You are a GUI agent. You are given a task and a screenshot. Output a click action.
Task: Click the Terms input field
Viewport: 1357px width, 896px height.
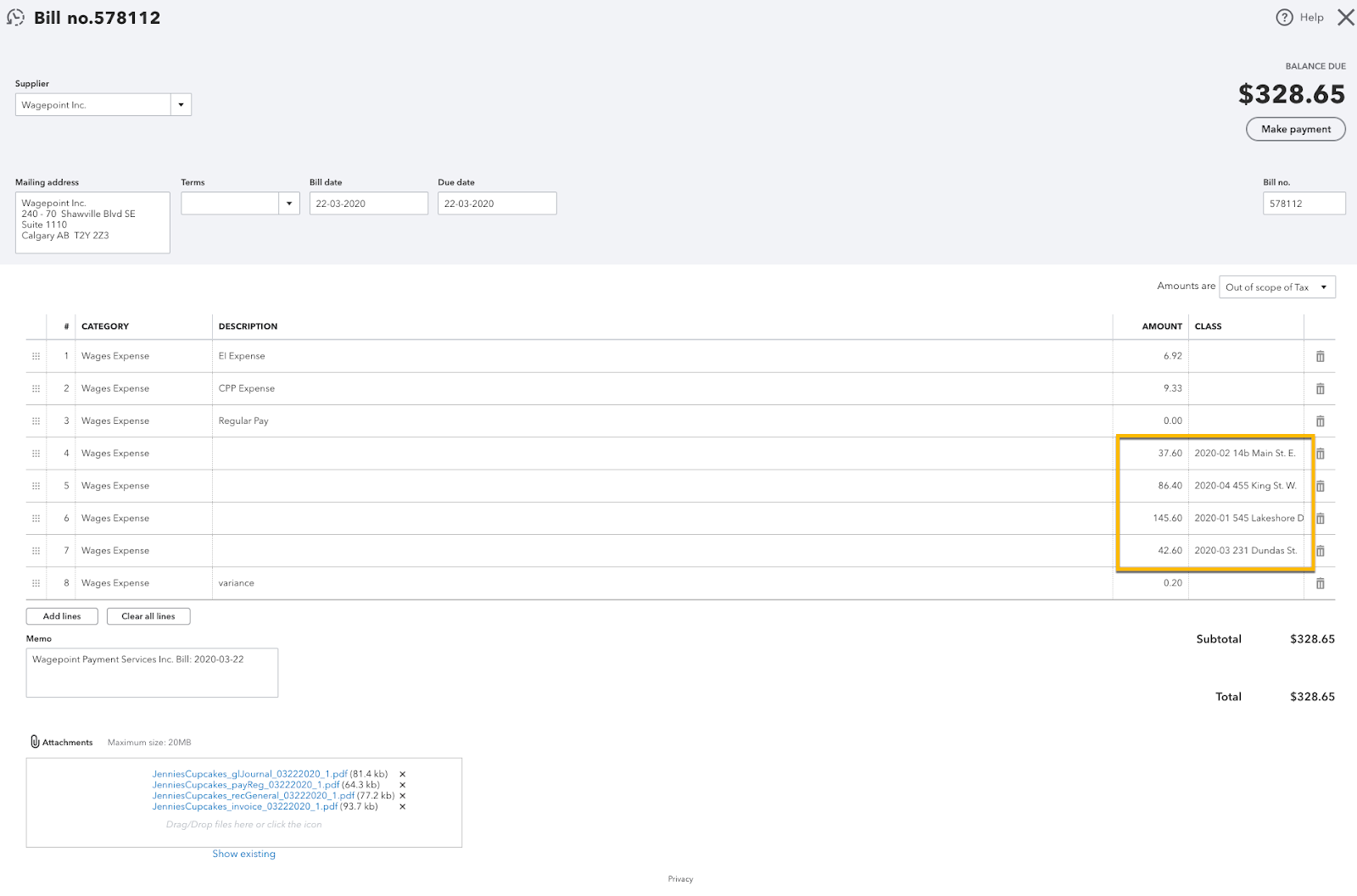230,203
